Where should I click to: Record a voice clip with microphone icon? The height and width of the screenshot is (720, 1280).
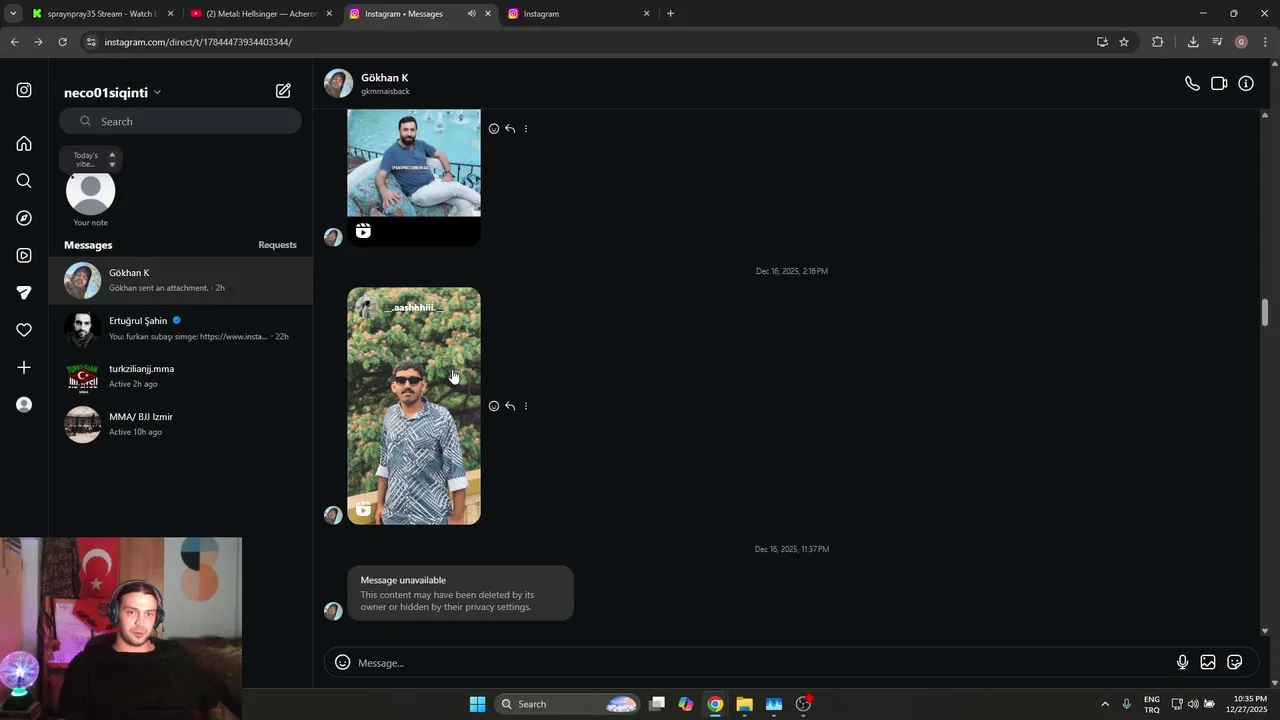[x=1182, y=662]
